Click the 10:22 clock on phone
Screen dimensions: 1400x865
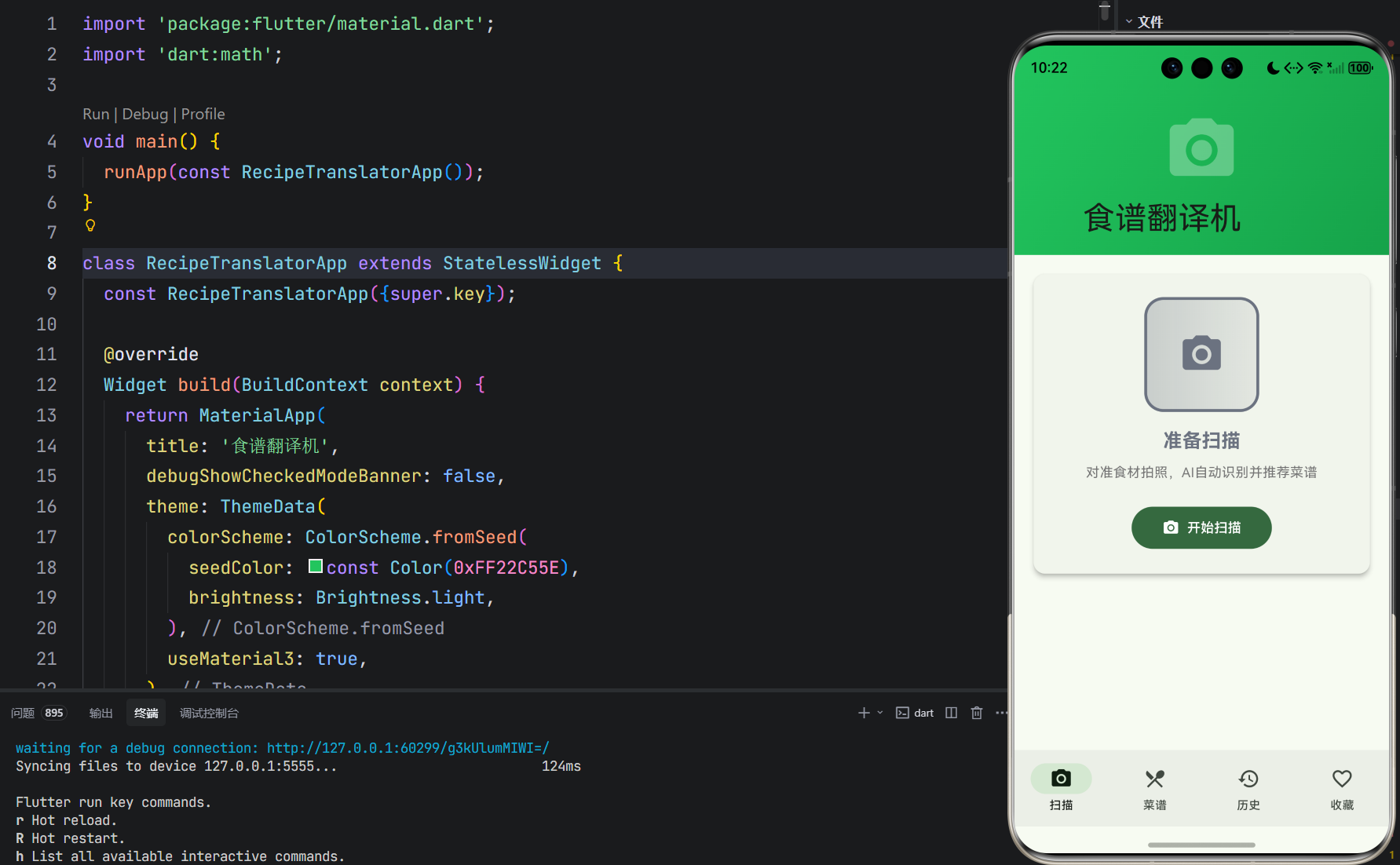click(1049, 68)
